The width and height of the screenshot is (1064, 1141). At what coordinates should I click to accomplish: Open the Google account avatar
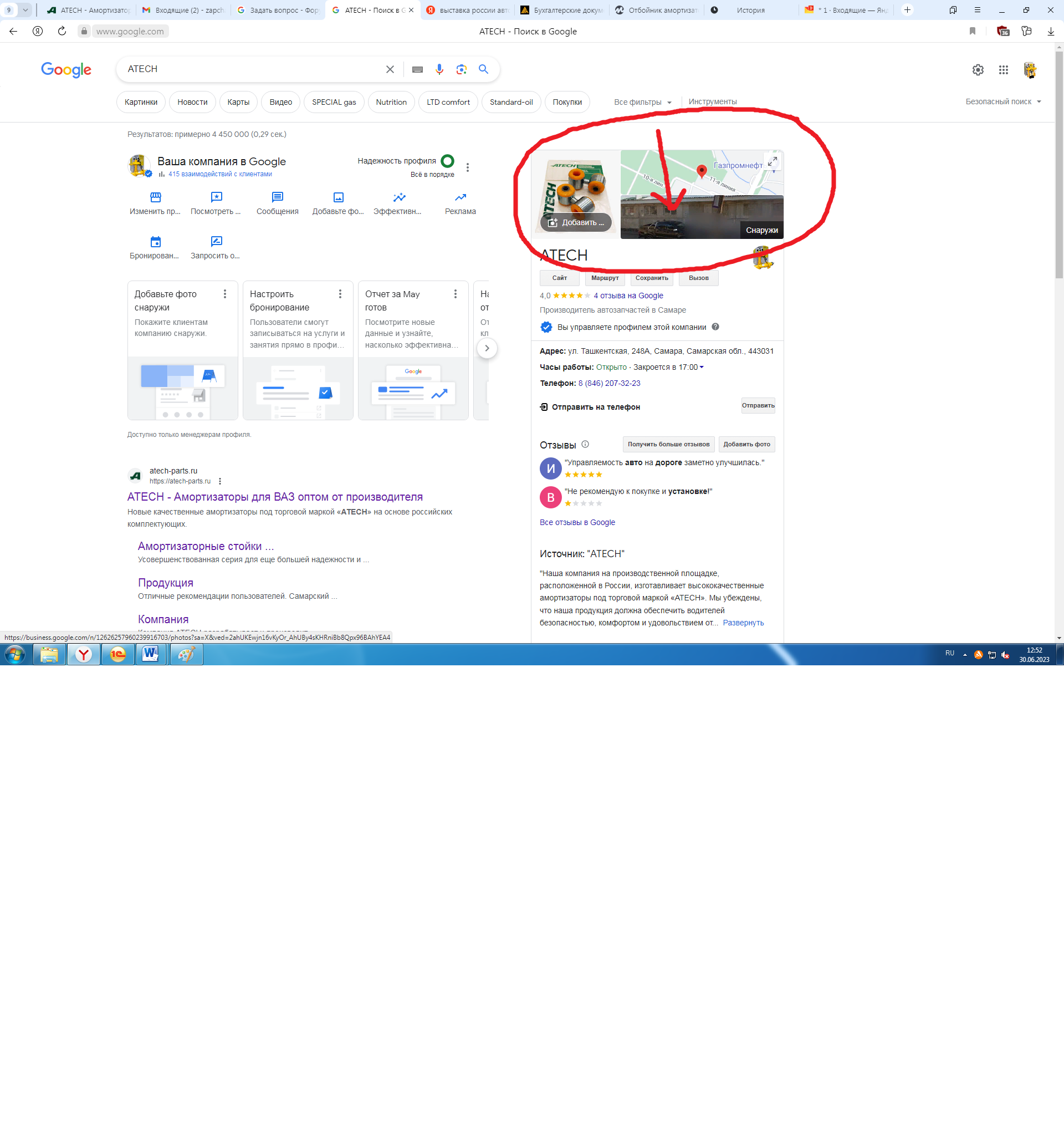coord(1030,69)
